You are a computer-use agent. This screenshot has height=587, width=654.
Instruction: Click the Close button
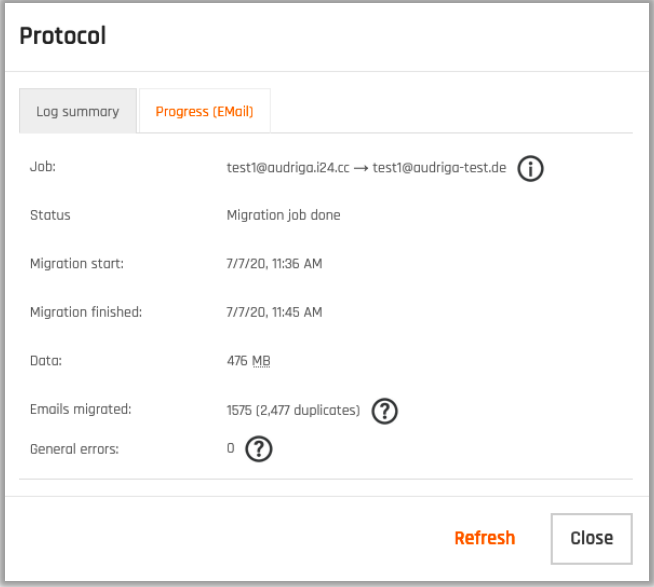tap(591, 538)
